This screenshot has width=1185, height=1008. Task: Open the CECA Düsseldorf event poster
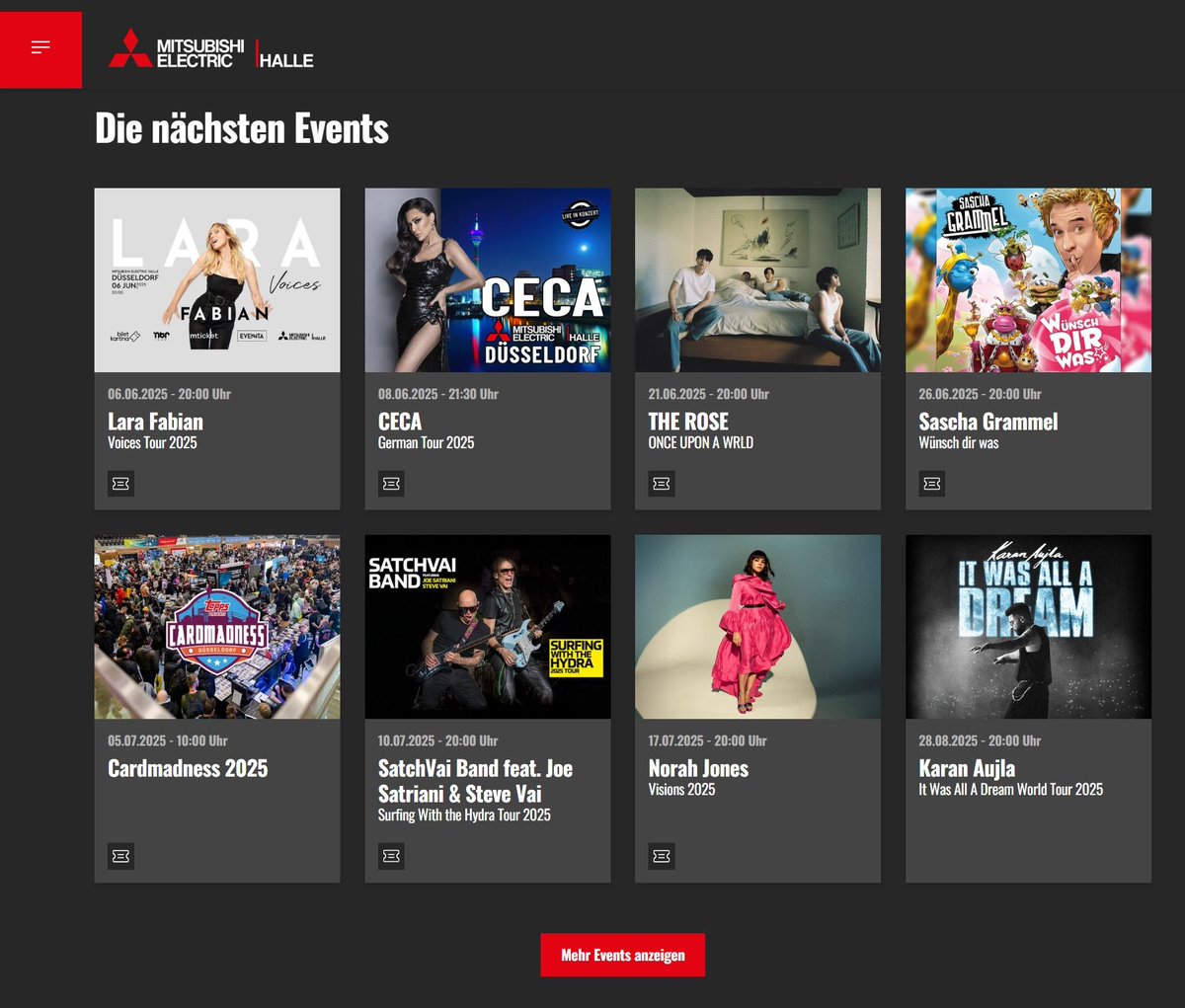click(488, 280)
